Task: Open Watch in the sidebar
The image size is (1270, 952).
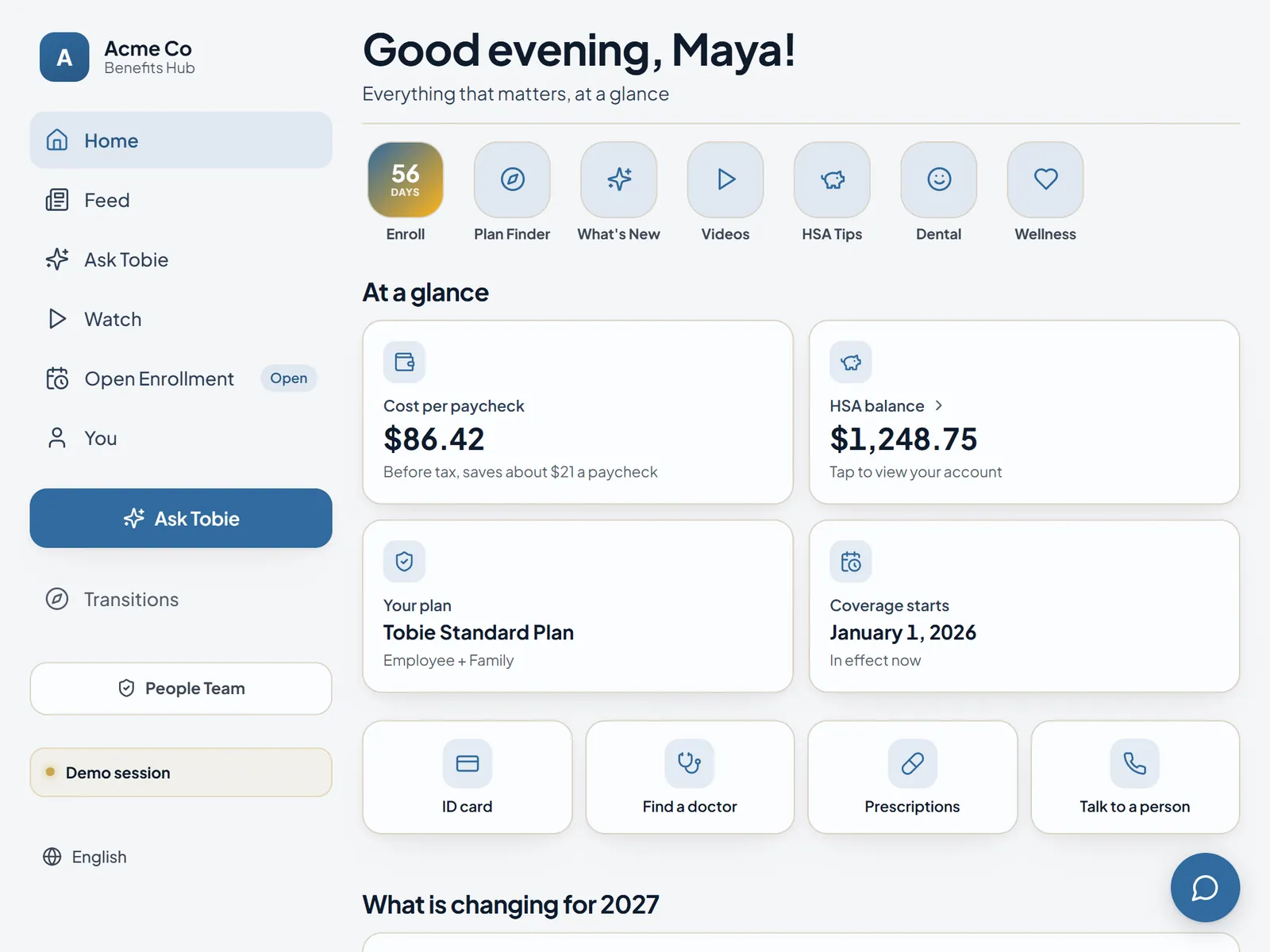Action: [x=181, y=319]
